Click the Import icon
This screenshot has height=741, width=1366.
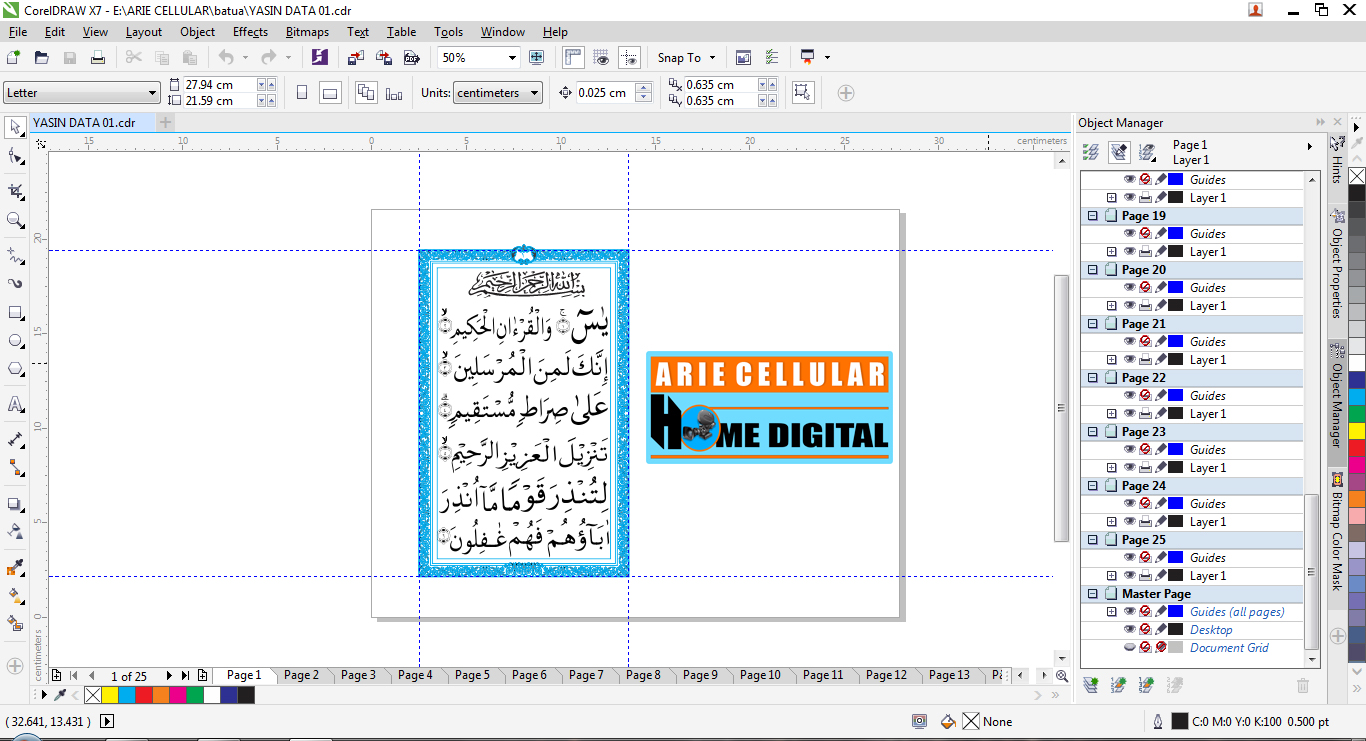point(357,58)
